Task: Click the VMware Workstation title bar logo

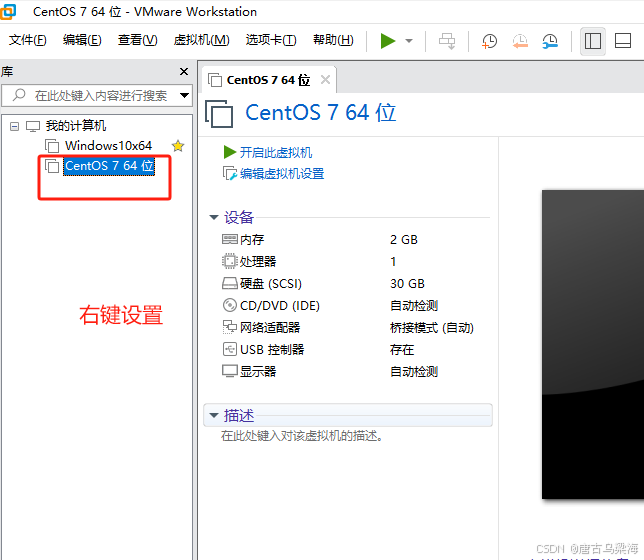Action: click(8, 12)
